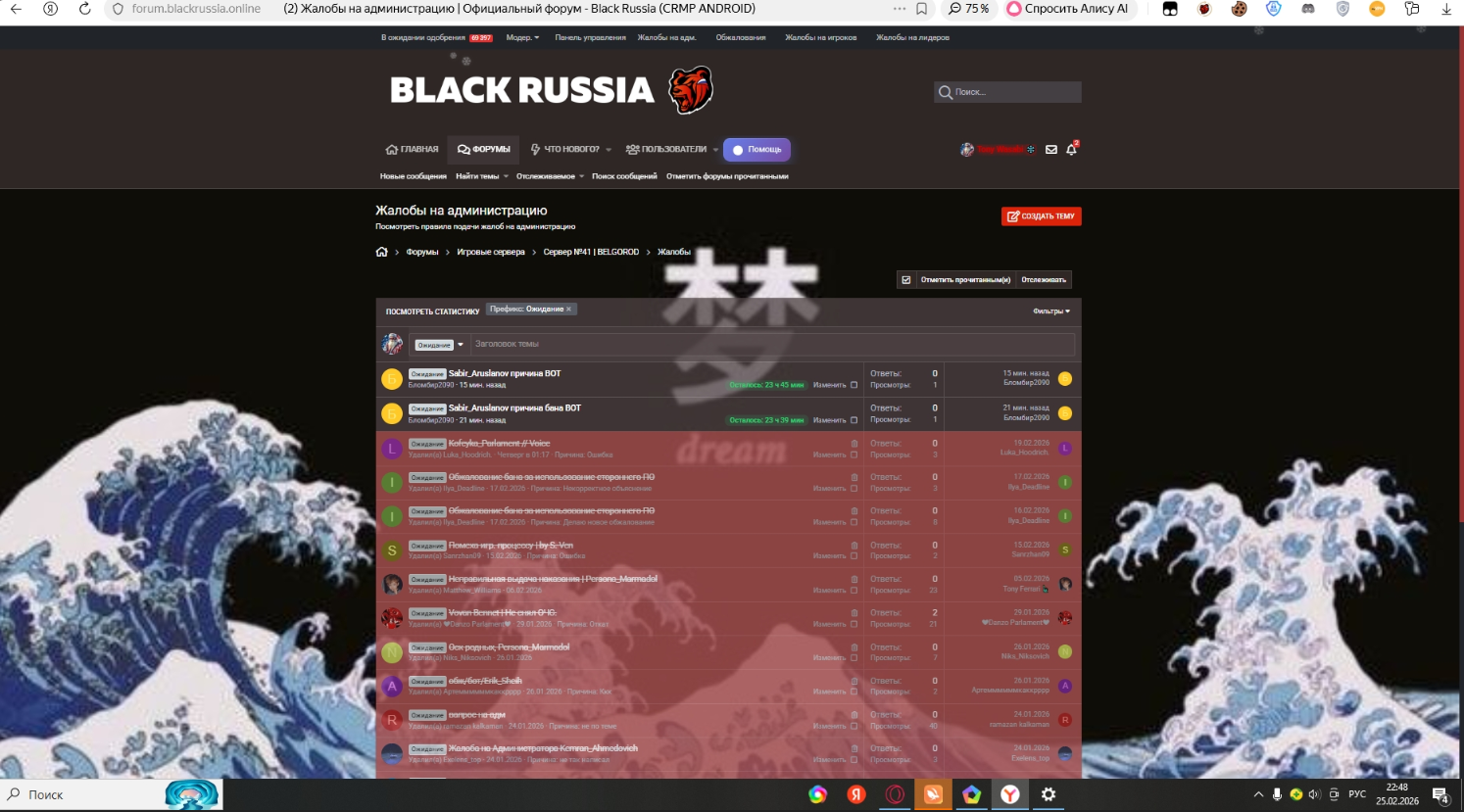1464x812 pixels.
Task: Click the СОЗДАТЬ ТЕМУ button
Action: [x=1041, y=216]
